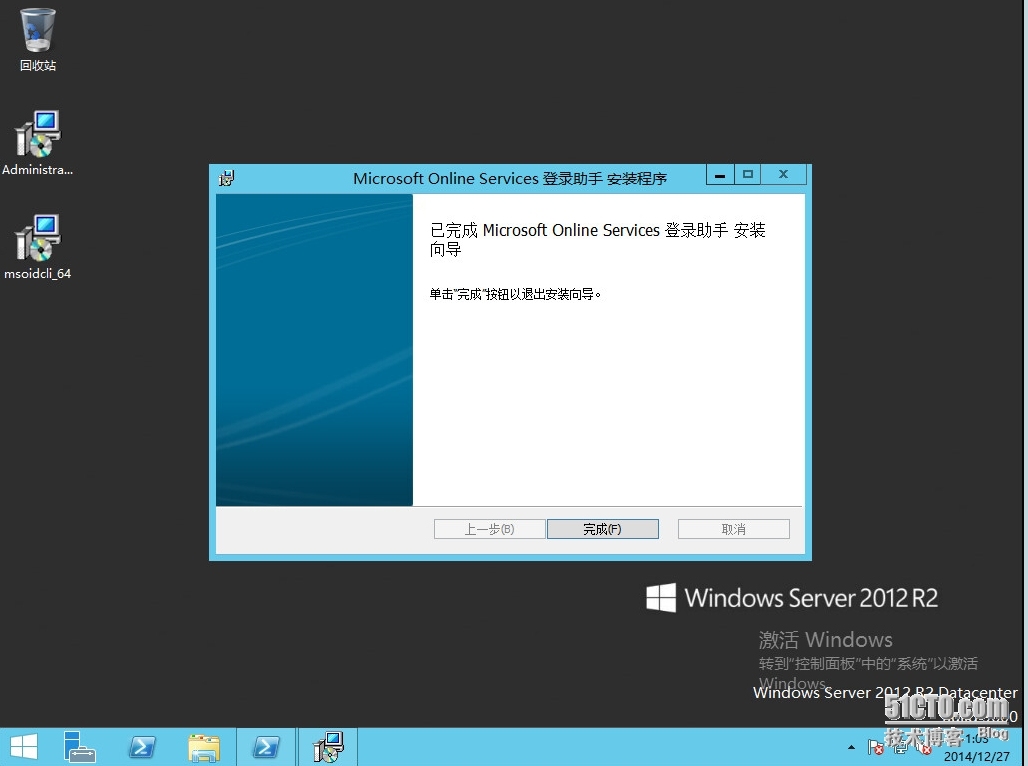Open File Explorer from the taskbar
Screen dimensions: 1028x766
[x=204, y=747]
